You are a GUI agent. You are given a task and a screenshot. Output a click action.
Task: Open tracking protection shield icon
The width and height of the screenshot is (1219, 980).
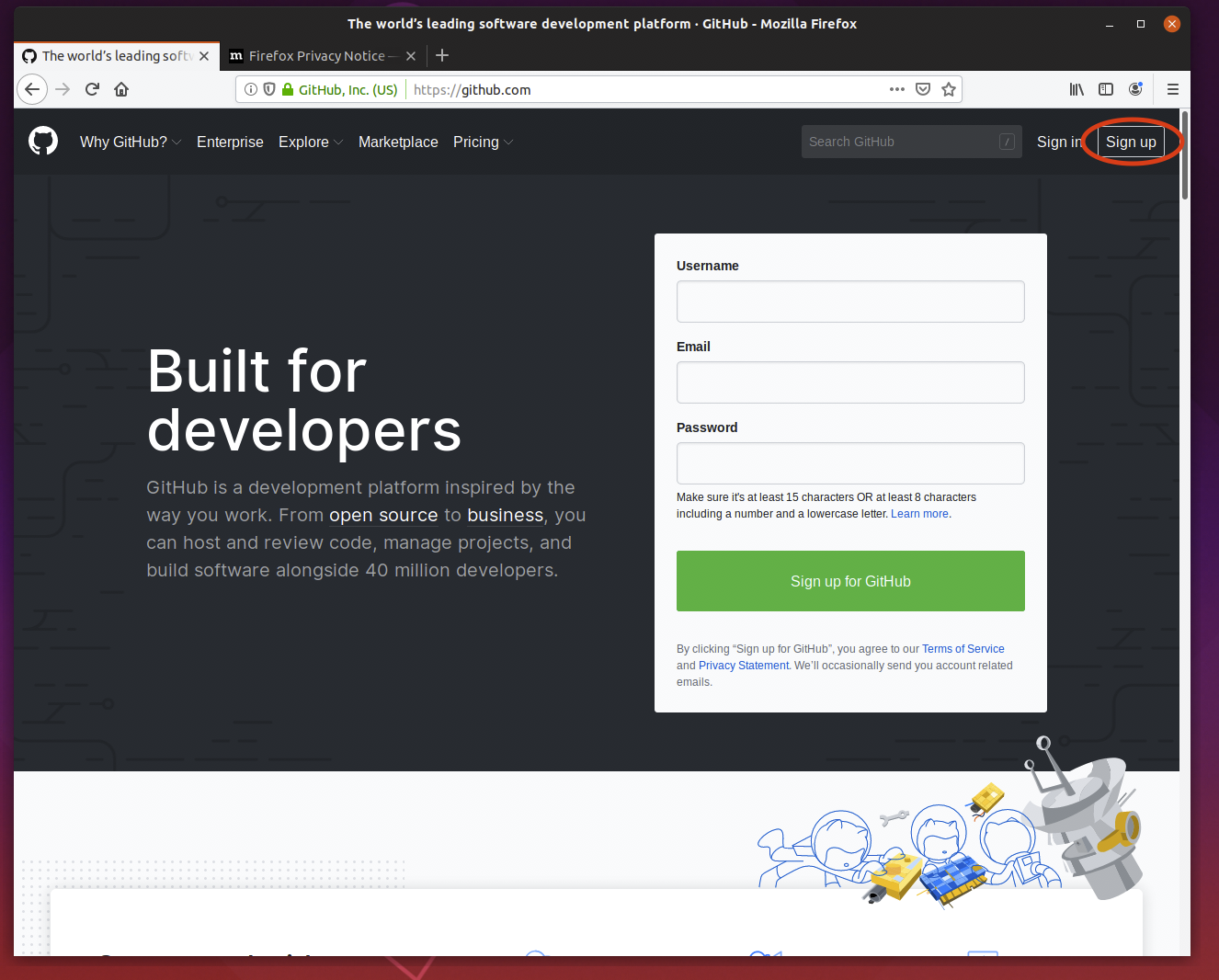point(269,89)
